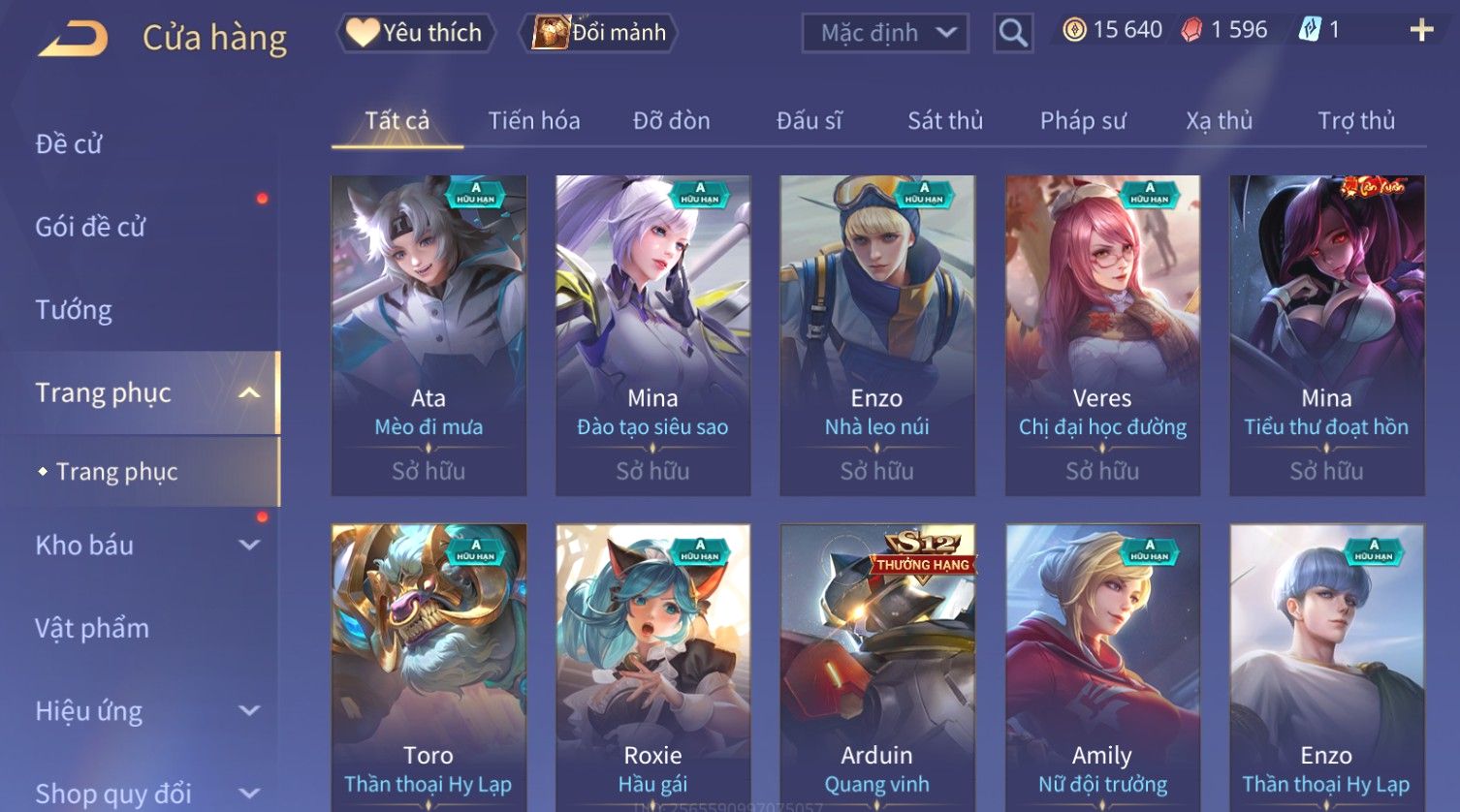Tap the blue ticket currency icon

[1309, 30]
